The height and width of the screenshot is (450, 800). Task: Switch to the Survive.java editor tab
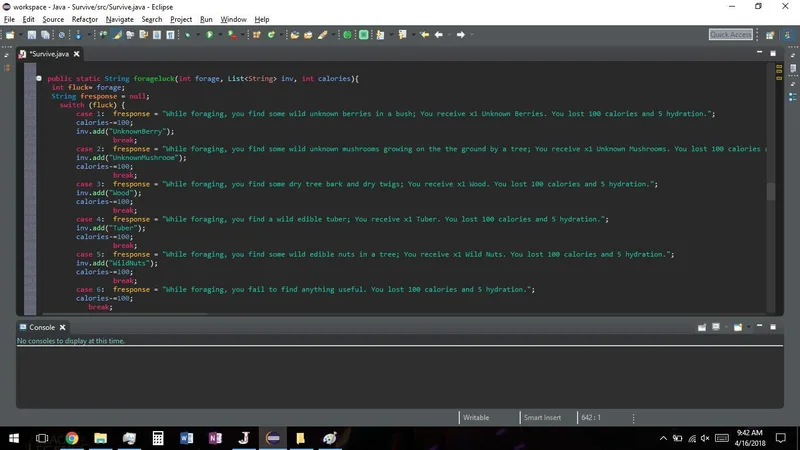(x=48, y=54)
